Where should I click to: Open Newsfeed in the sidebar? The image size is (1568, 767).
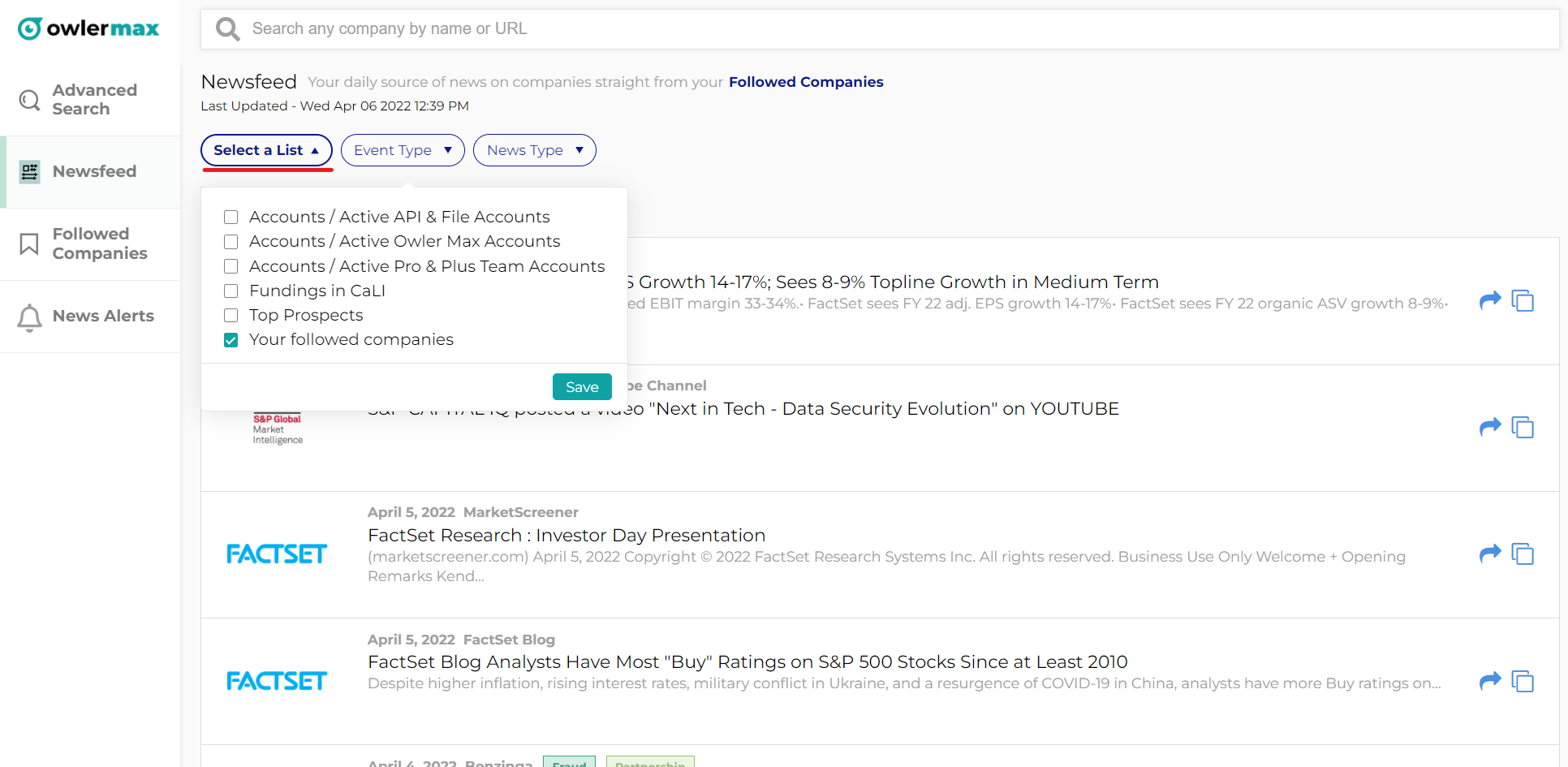[x=94, y=171]
